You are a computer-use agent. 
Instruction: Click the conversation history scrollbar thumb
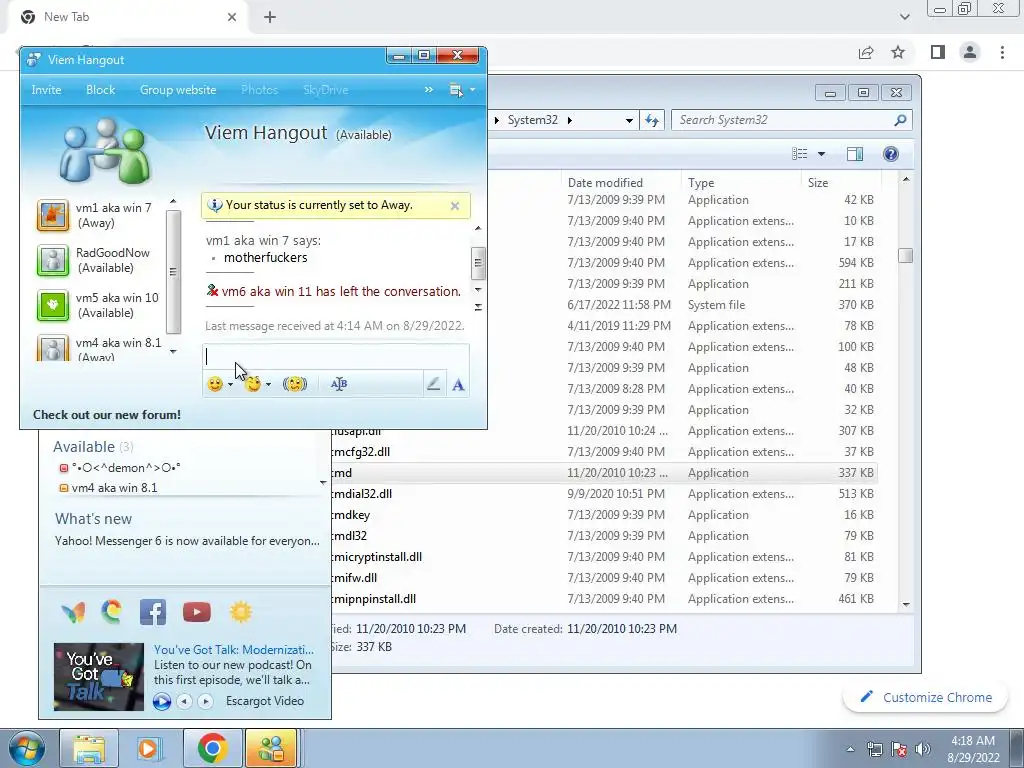pyautogui.click(x=477, y=263)
